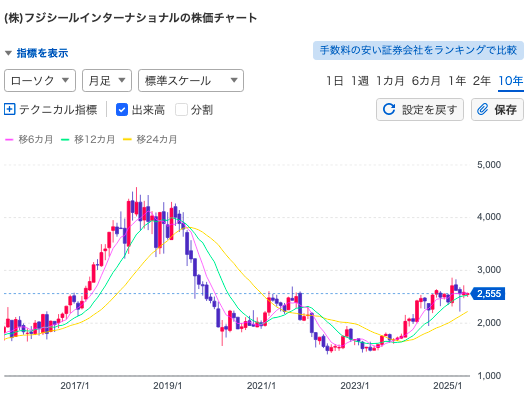This screenshot has height=400, width=531.
Task: Click the 5,000 price axis label
Action: (x=489, y=165)
